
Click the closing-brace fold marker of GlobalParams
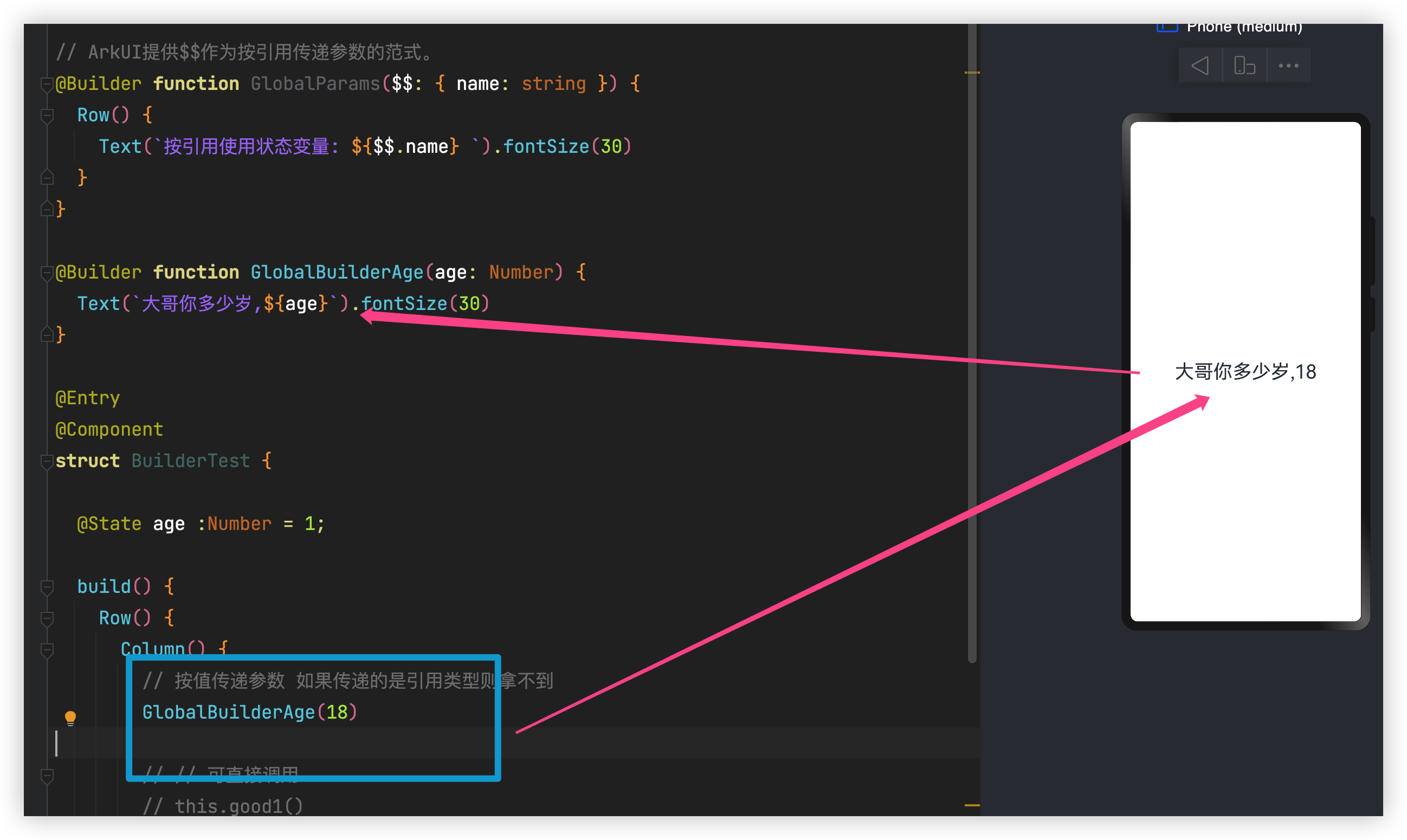(47, 209)
